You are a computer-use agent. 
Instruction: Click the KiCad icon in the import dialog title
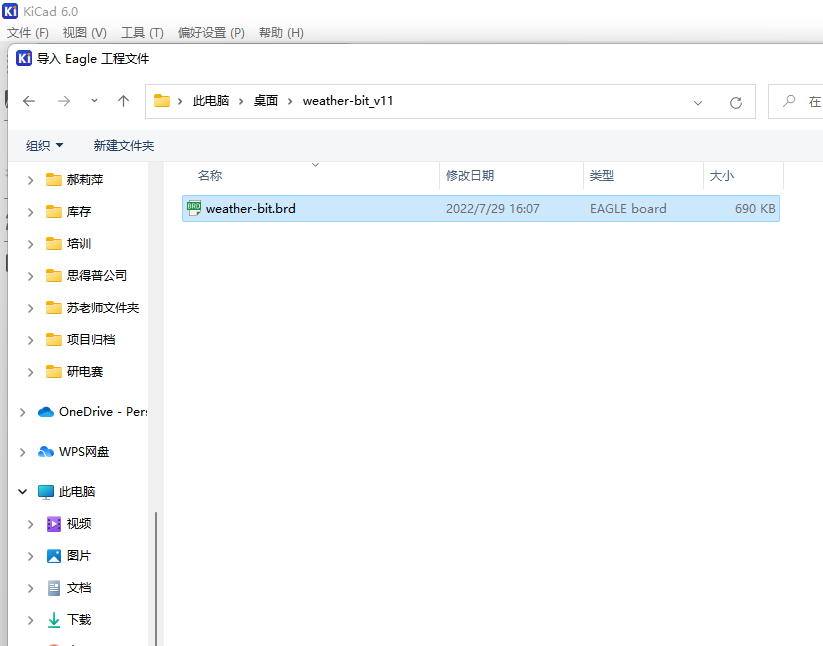tap(24, 58)
